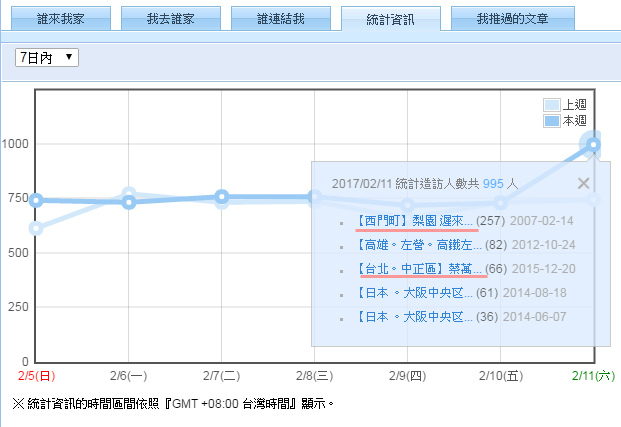Click the 1000 y-axis label
Viewport: 621px width, 427px height.
coord(15,144)
